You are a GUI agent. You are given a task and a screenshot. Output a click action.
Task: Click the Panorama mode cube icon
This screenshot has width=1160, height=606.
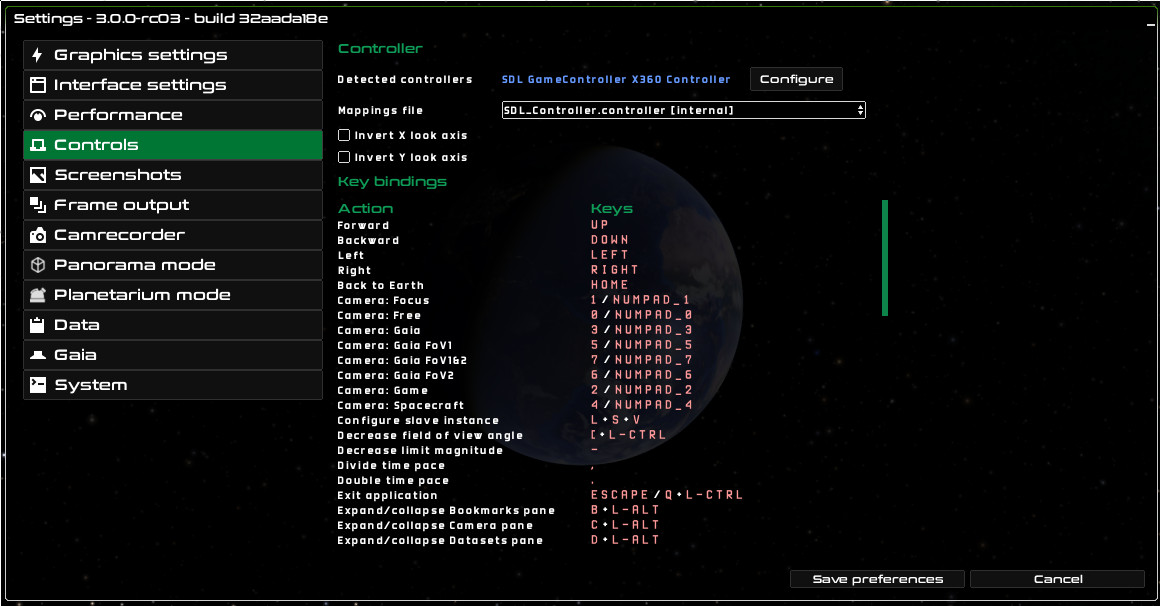38,265
